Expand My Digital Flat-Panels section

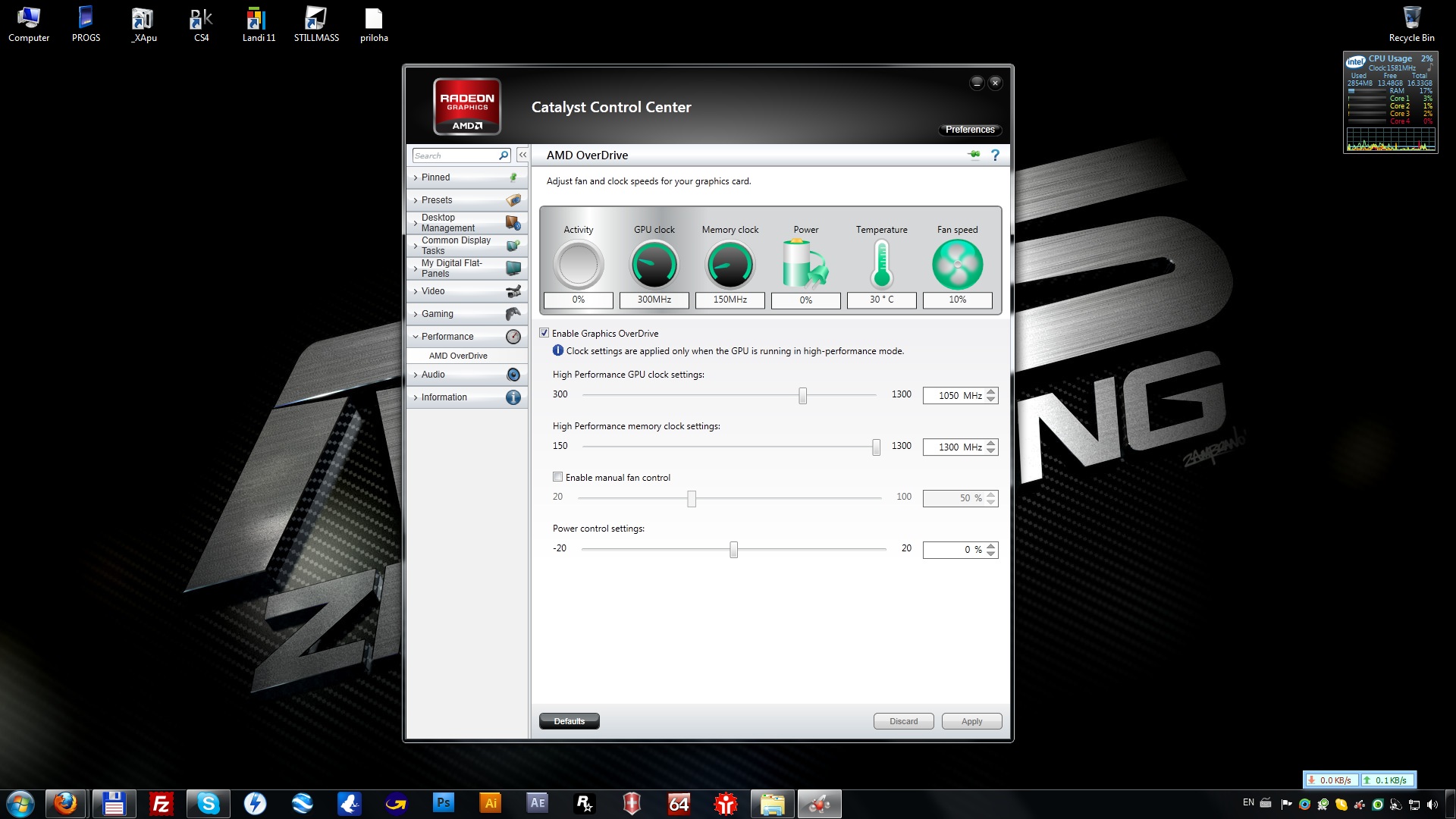pyautogui.click(x=467, y=268)
